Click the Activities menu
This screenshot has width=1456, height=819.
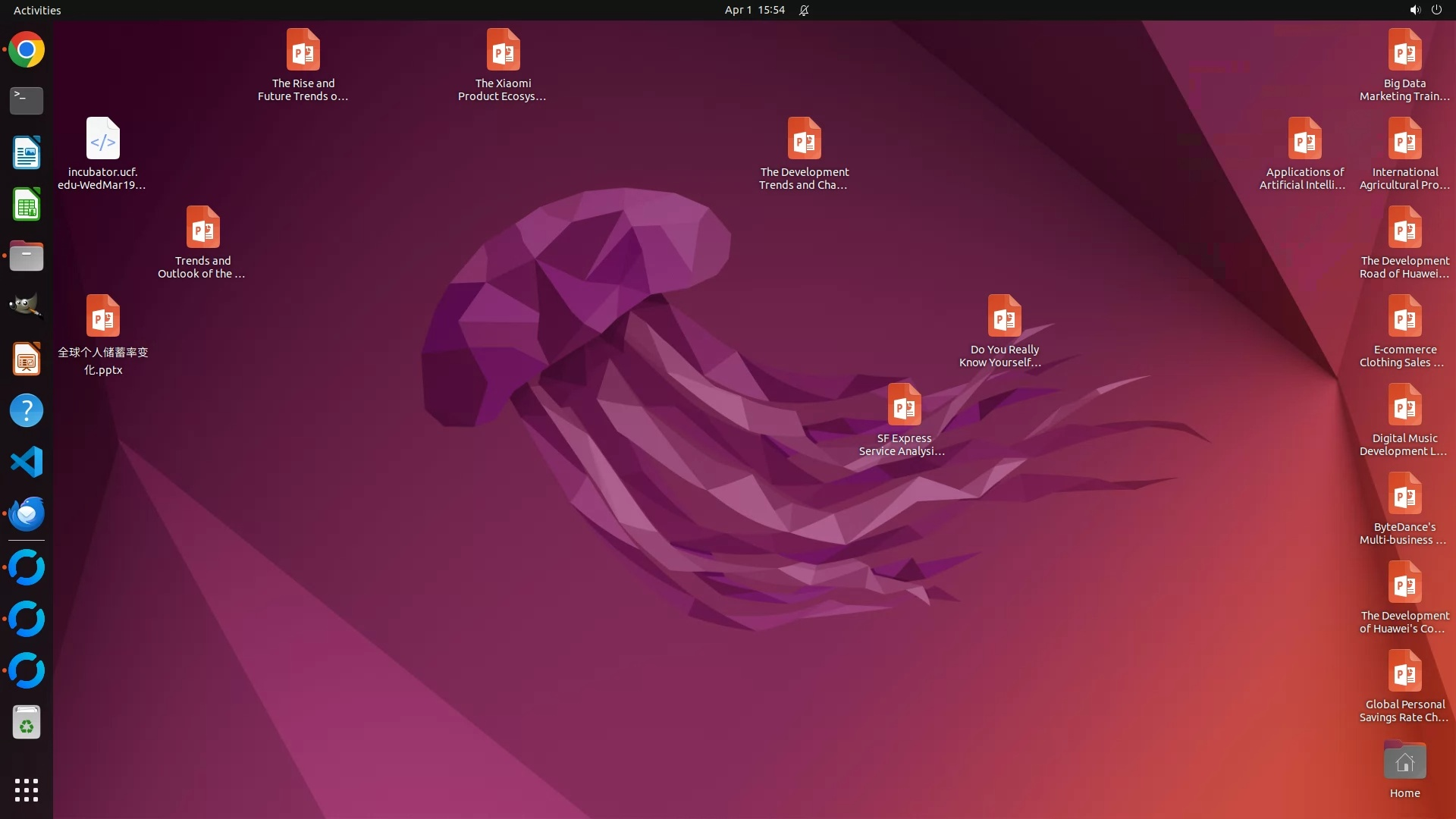pyautogui.click(x=37, y=10)
